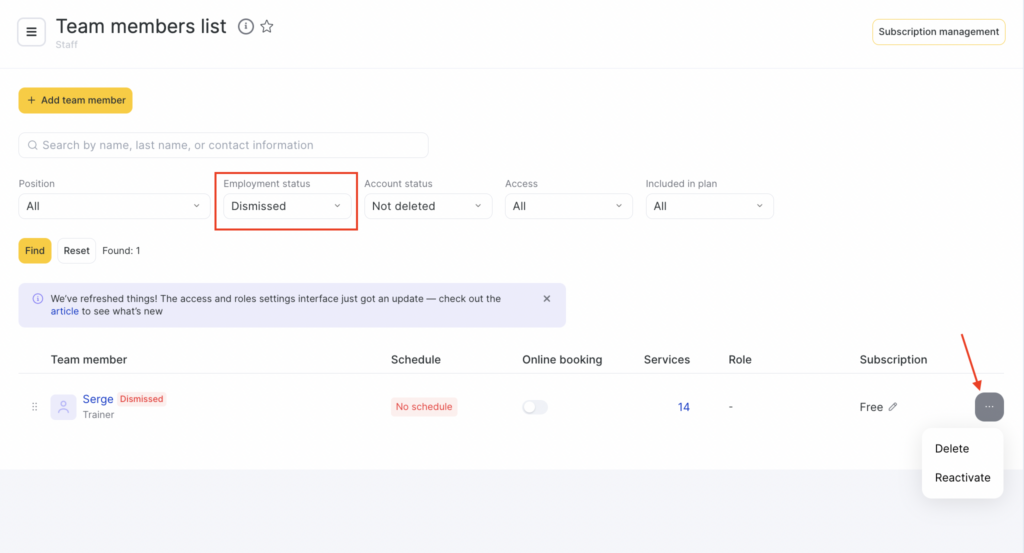The height and width of the screenshot is (553, 1024).
Task: Expand the Position filter dropdown
Action: tap(115, 206)
